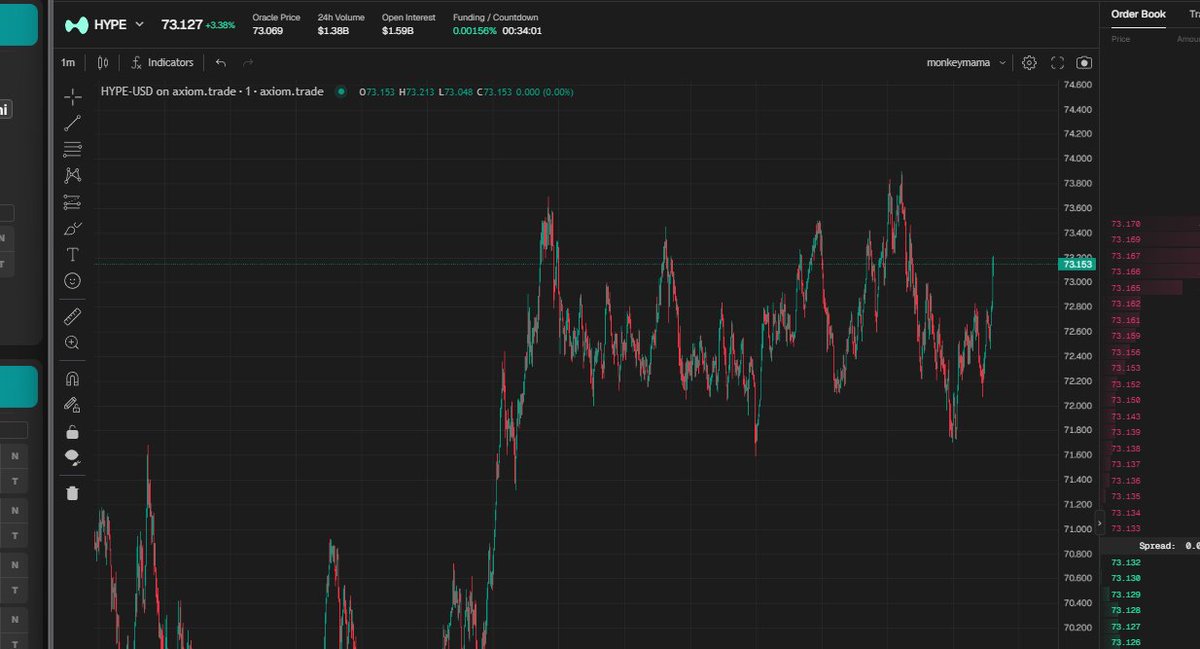
Task: Select bid price 73.132 in order book
Action: (1126, 562)
